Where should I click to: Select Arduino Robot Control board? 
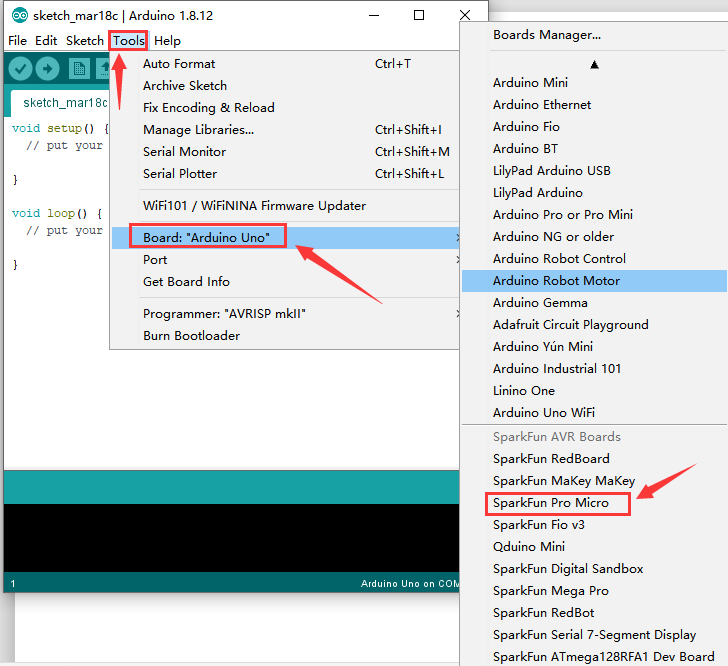(594, 258)
